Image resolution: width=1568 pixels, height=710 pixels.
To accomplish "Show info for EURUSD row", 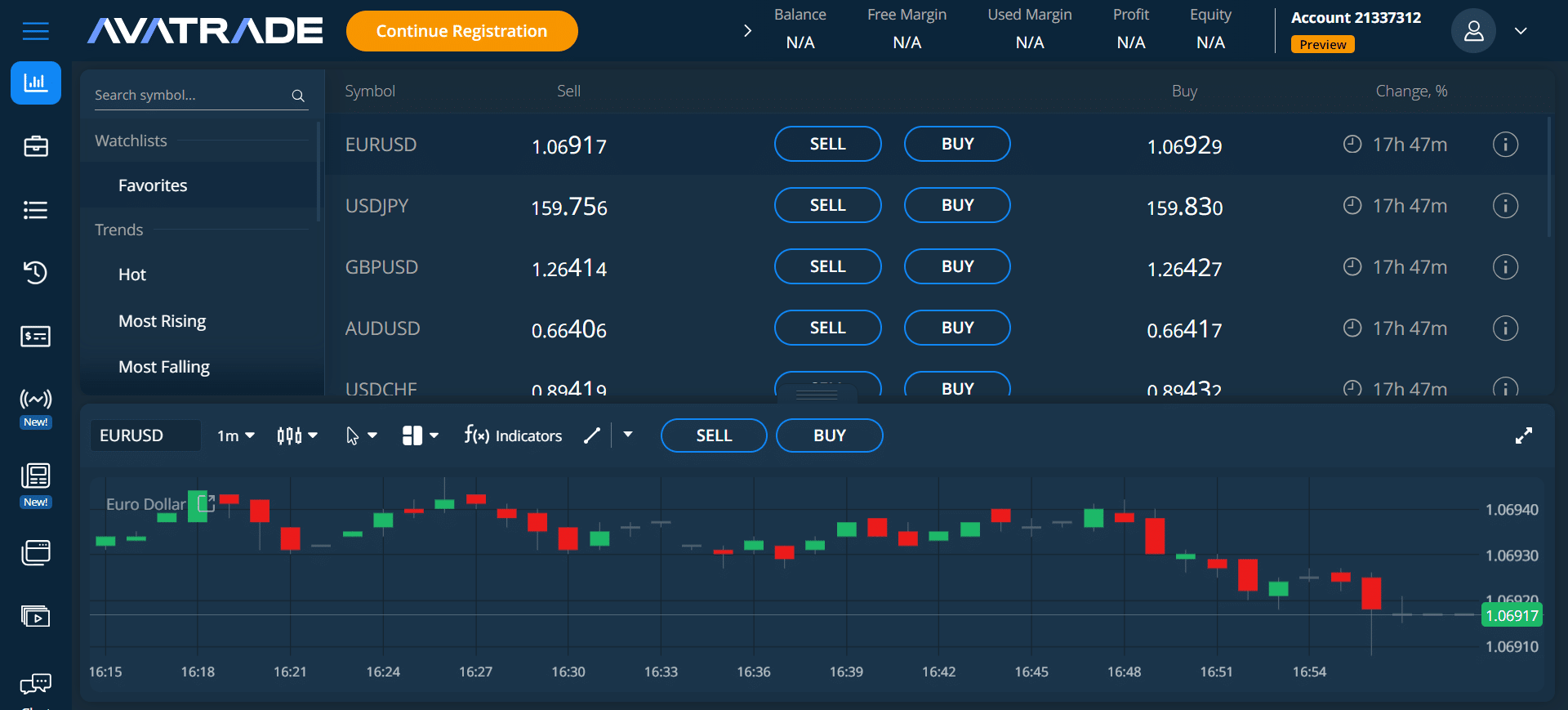I will click(x=1505, y=145).
